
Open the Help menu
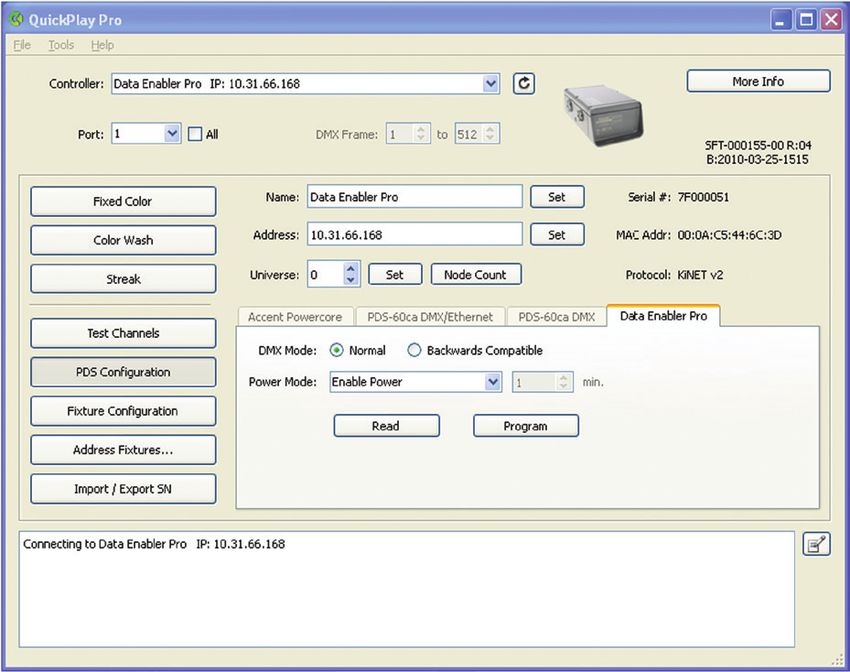[x=102, y=45]
